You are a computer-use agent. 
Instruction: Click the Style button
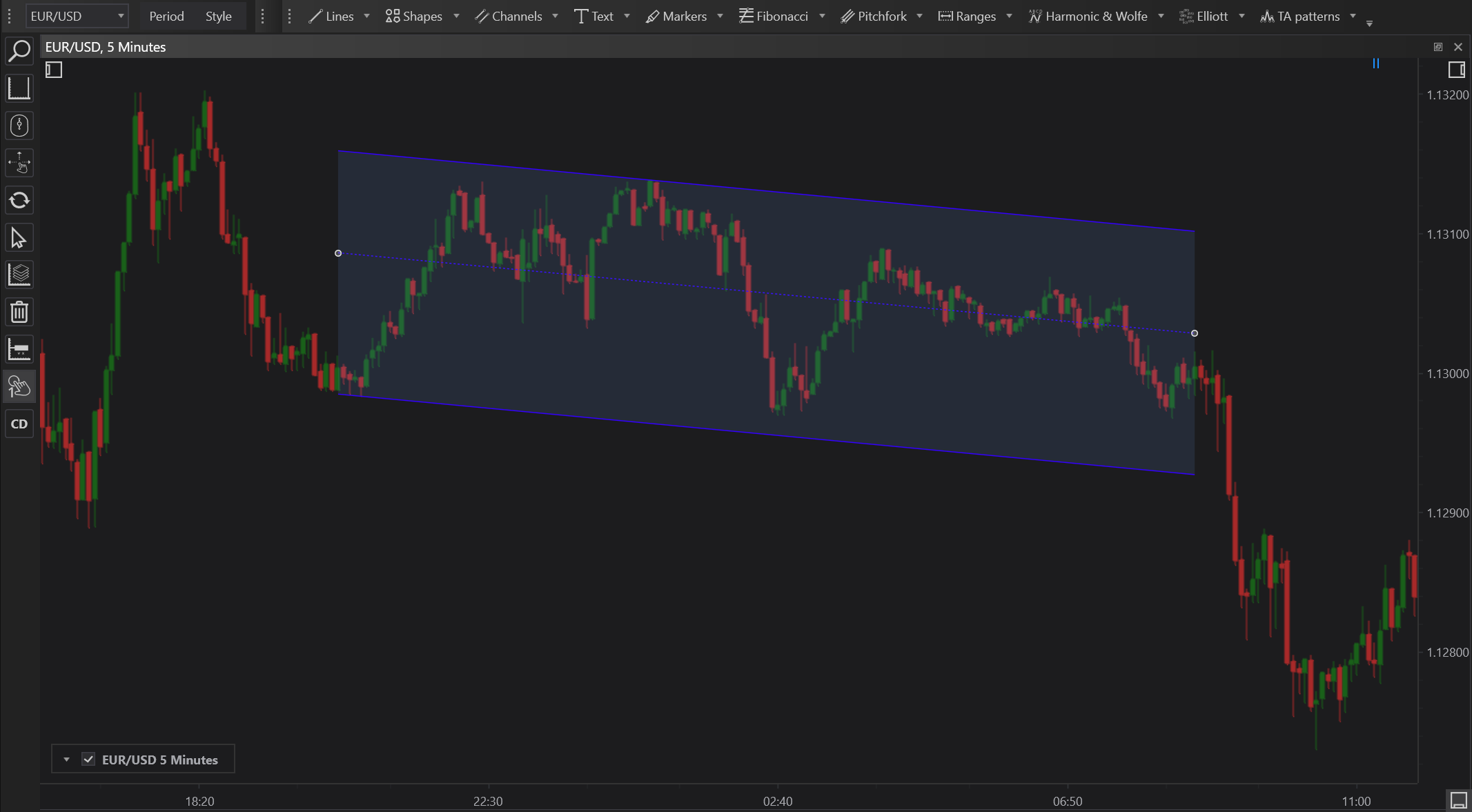click(x=218, y=16)
